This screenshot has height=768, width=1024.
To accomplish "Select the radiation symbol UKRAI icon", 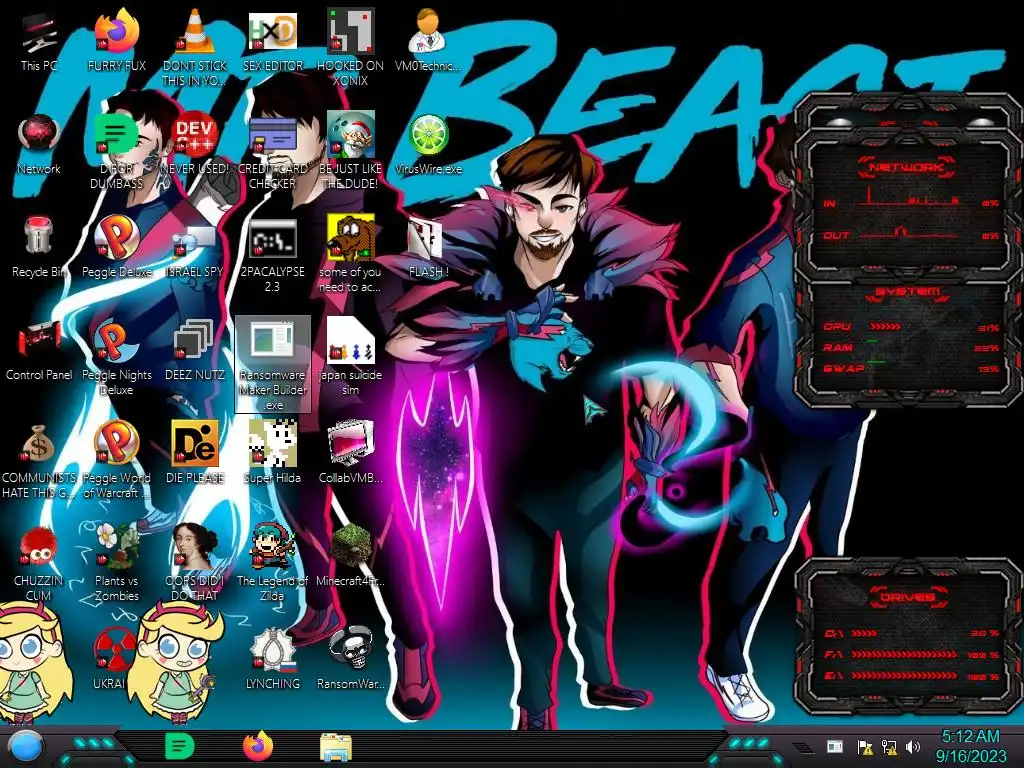I will coord(112,660).
